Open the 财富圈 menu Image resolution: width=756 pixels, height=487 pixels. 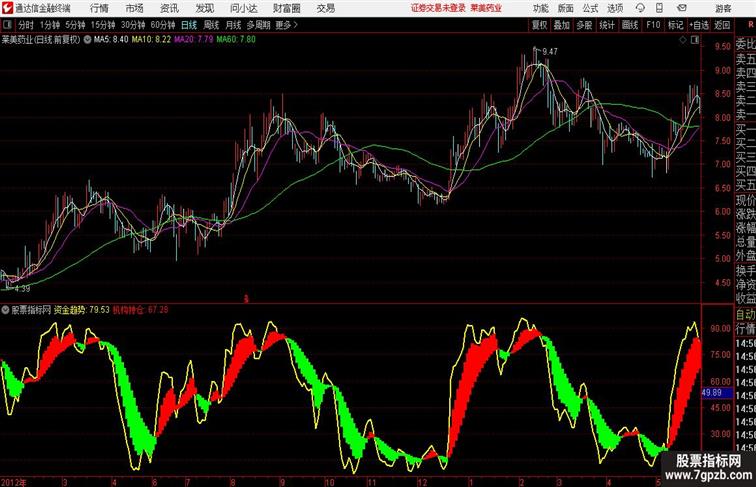(287, 8)
